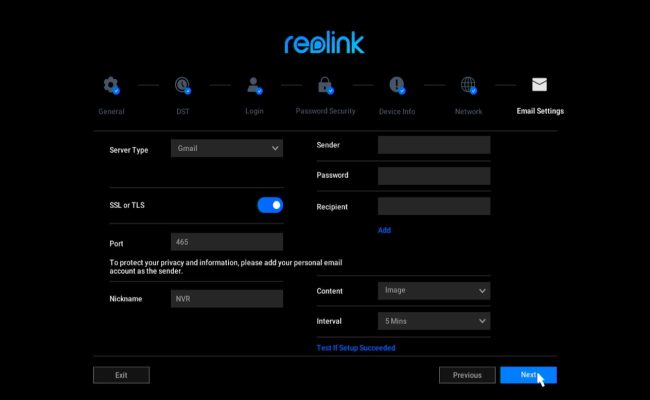Screen dimensions: 650x400
Task: Click Test If Setup Succeeded link
Action: [356, 348]
